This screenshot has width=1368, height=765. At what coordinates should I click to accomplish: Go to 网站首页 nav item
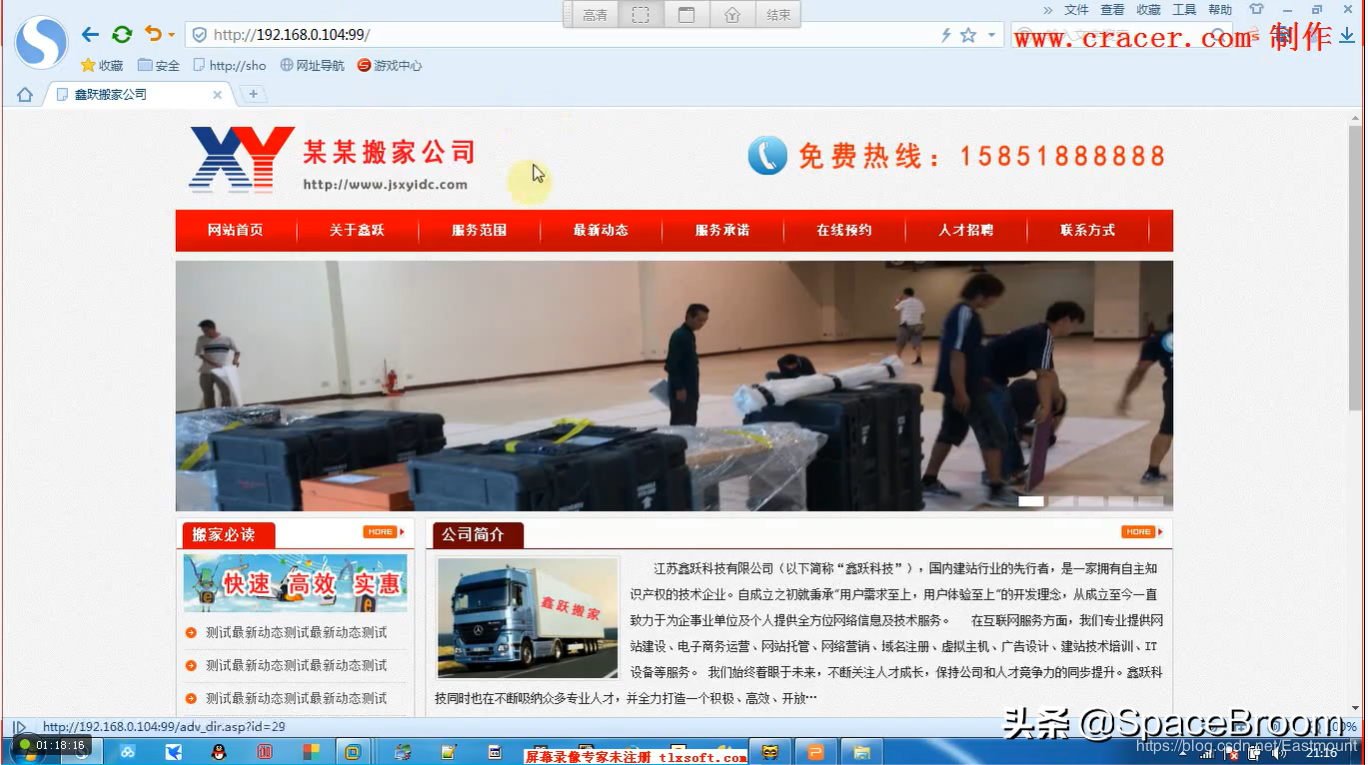point(235,230)
